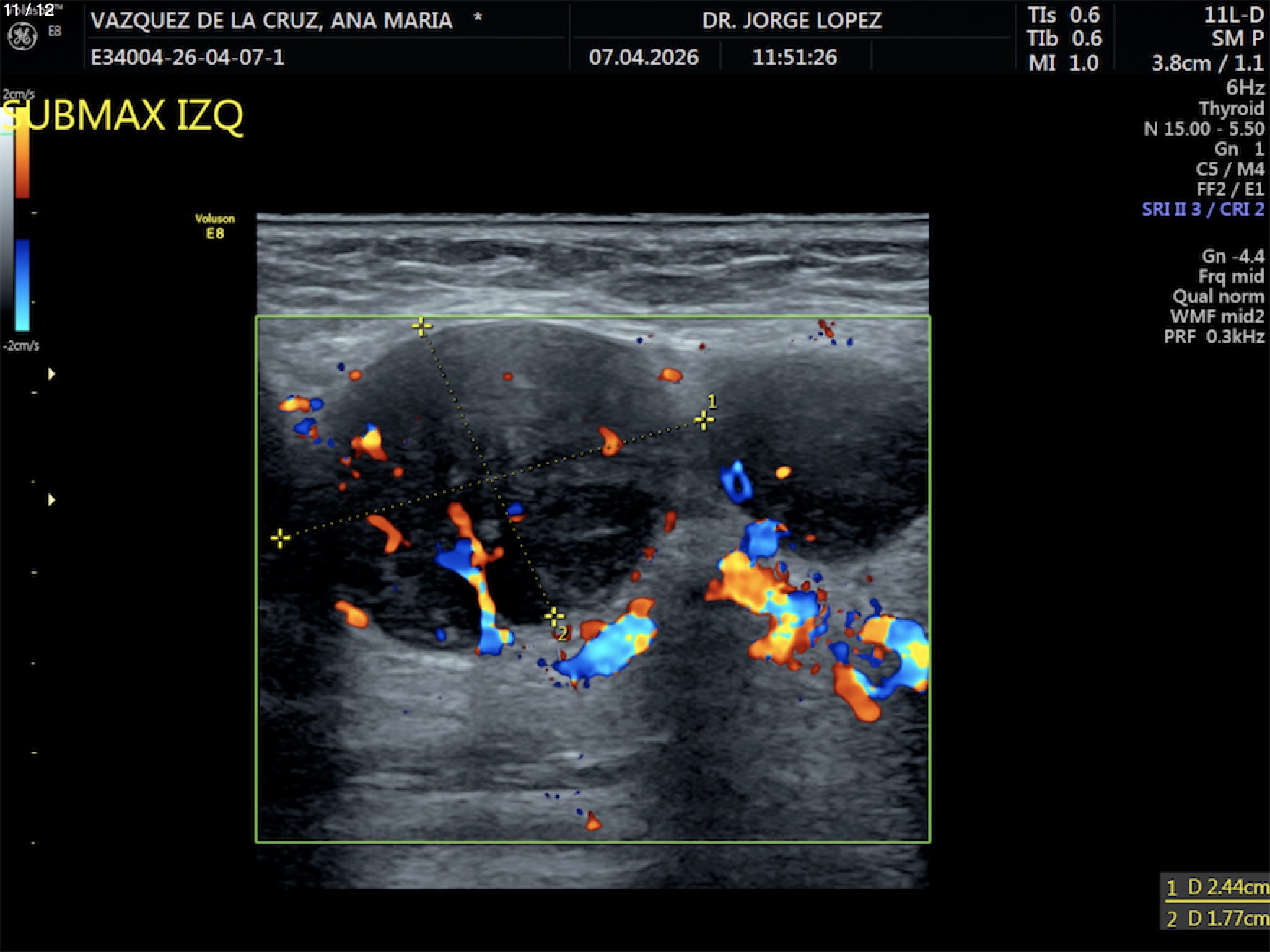
Task: Click the DR. JORGE LOPEZ field
Action: click(792, 20)
